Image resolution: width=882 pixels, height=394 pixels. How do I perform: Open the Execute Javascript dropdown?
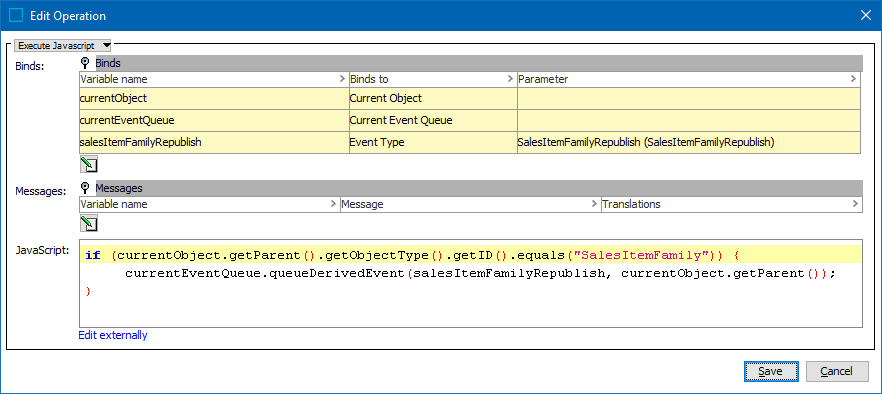[62, 46]
